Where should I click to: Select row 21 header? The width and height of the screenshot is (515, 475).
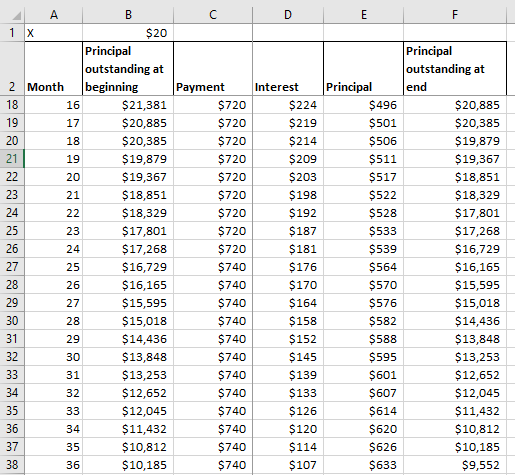pos(12,159)
